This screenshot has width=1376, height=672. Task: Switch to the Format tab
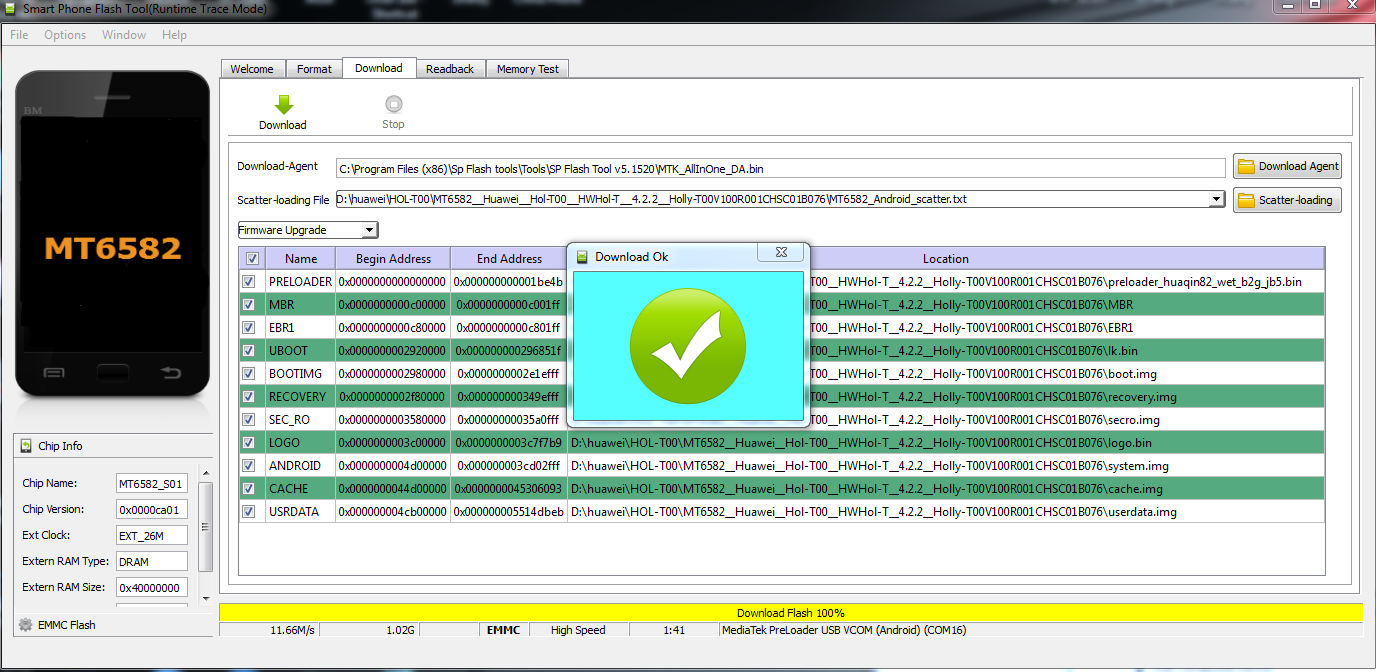pyautogui.click(x=314, y=69)
